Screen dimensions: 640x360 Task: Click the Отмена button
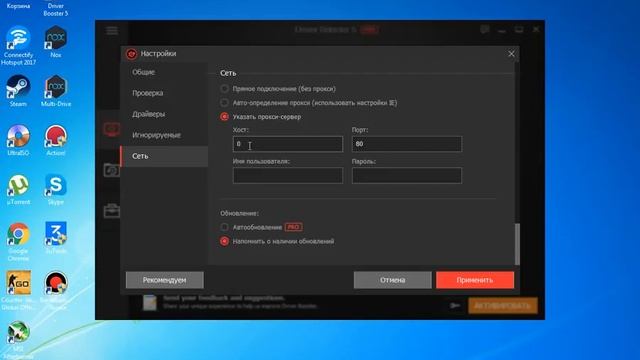392,280
